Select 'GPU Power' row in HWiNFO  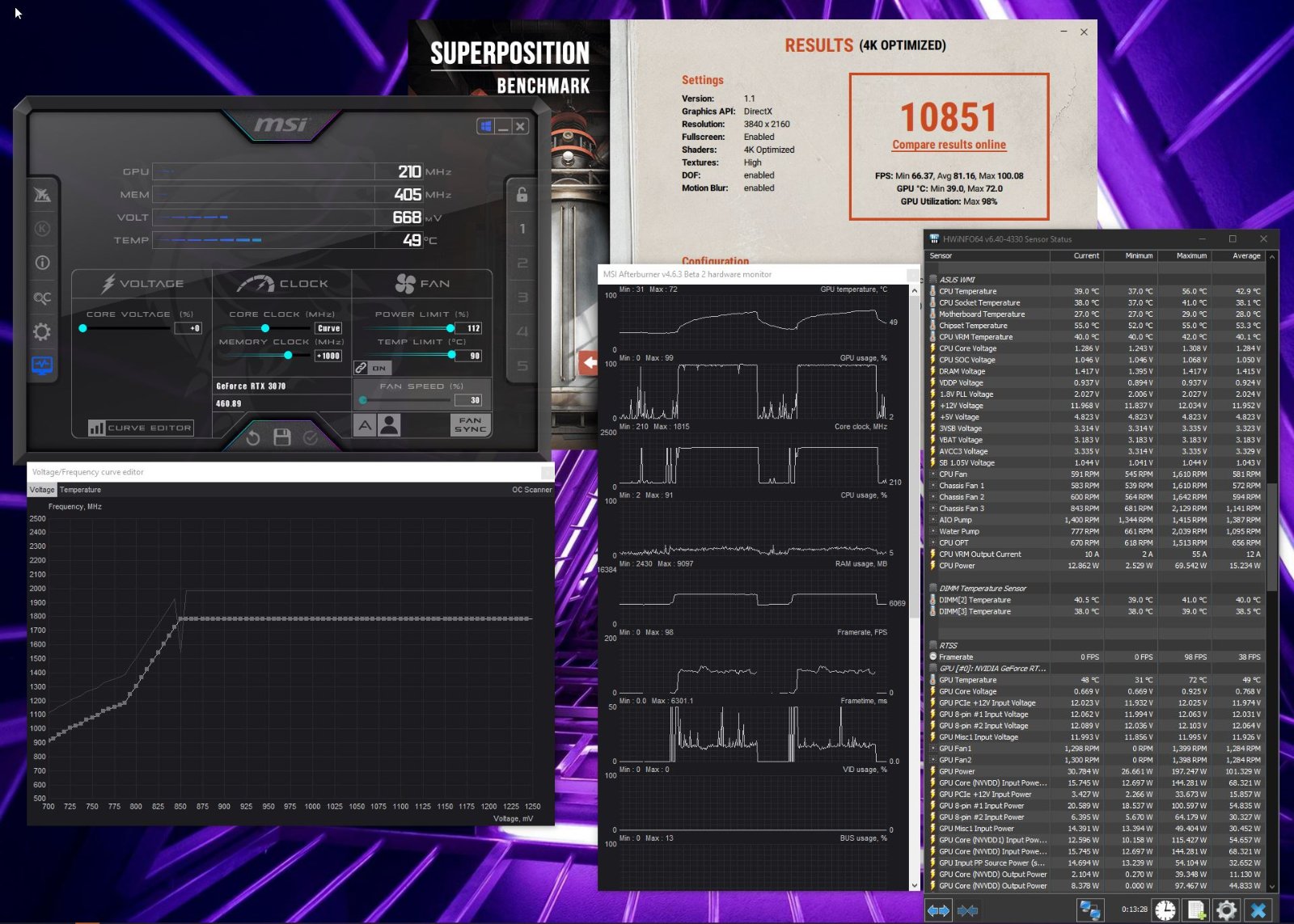coord(1096,771)
